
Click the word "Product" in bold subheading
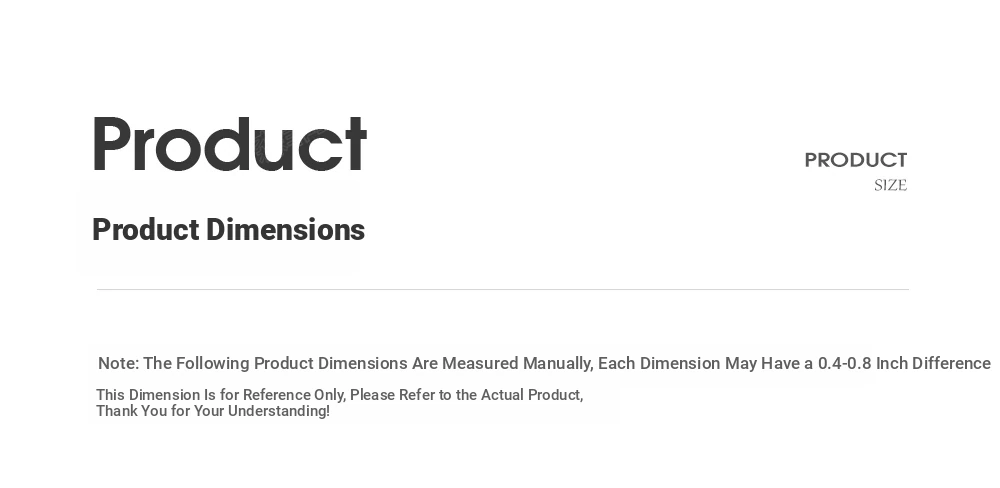[146, 230]
